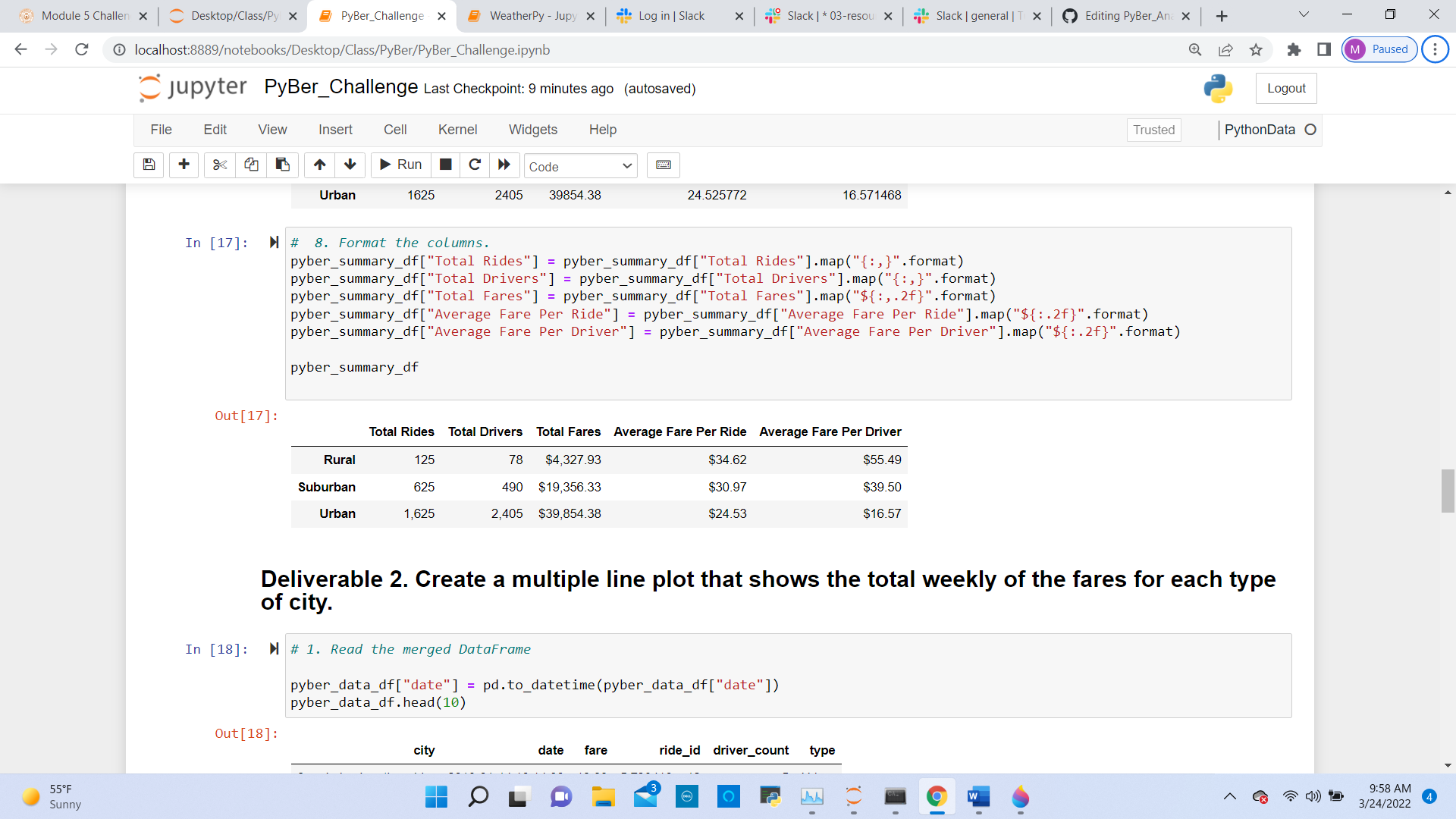Move selected cell down with arrow icon
The width and height of the screenshot is (1456, 819).
pos(350,165)
